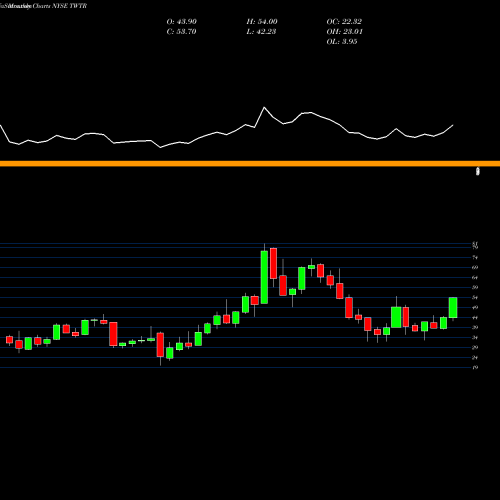Click the 'NYSE TWTR' chart title text
500x500 pixels.
tap(70, 6)
